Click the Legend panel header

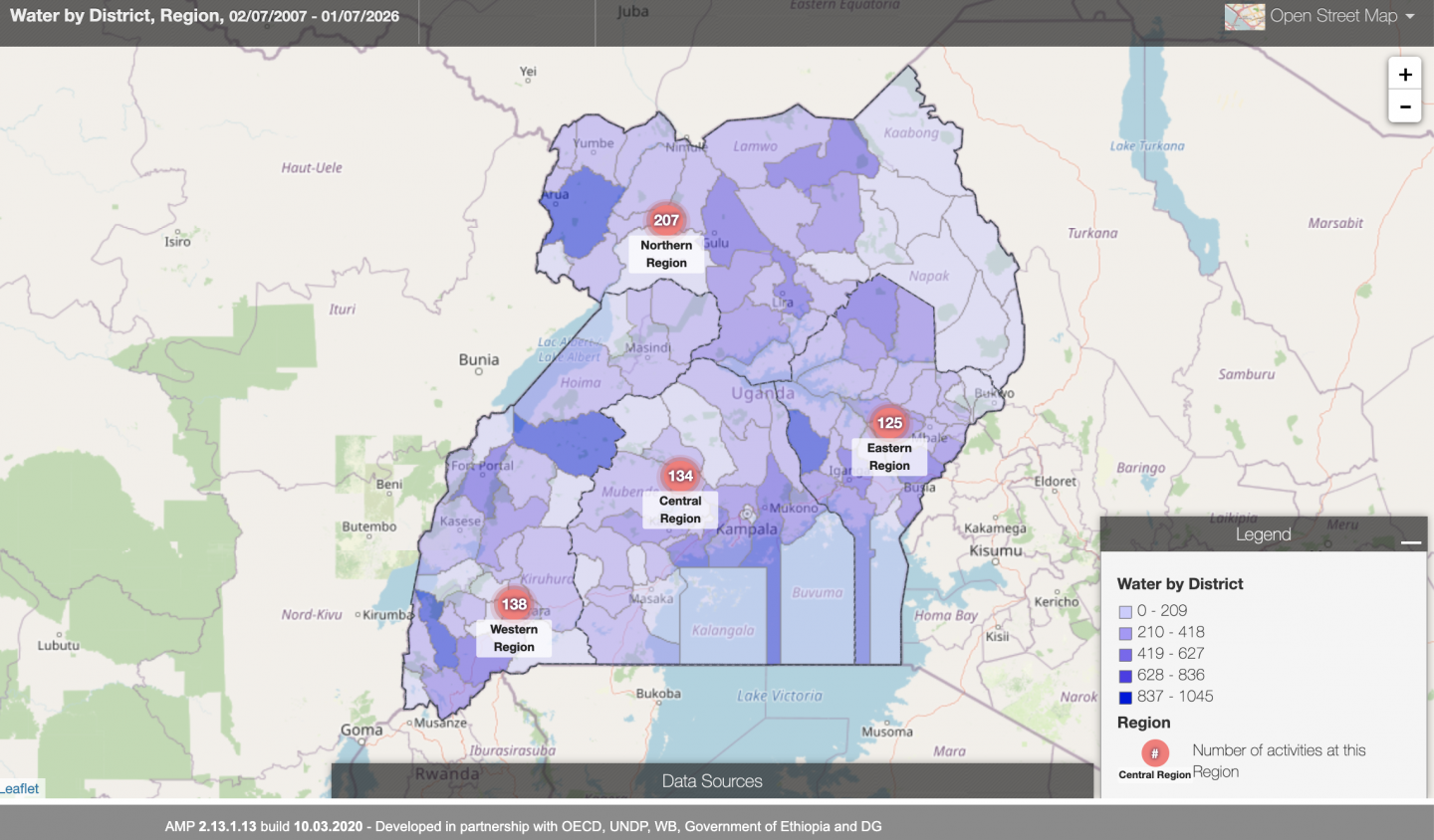pos(1263,534)
